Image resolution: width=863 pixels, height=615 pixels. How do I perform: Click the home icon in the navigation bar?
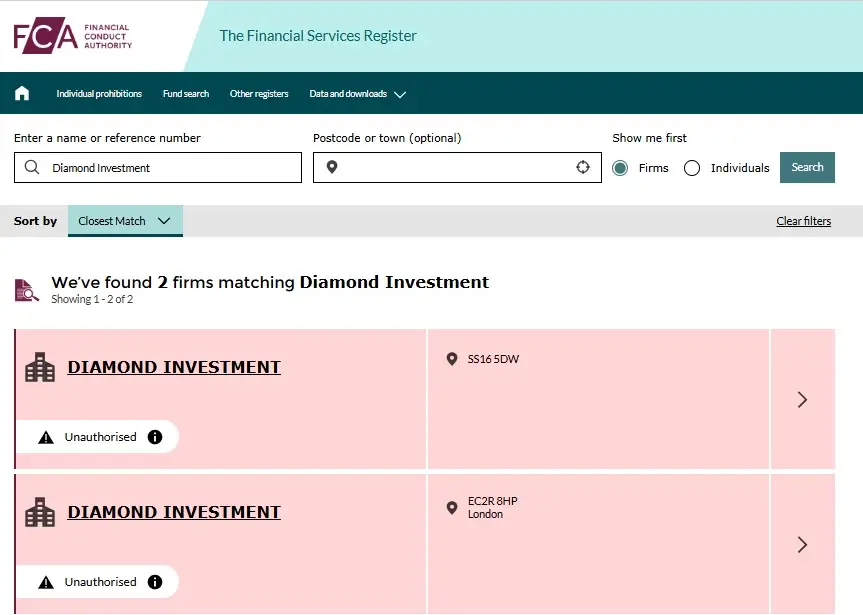coord(21,93)
